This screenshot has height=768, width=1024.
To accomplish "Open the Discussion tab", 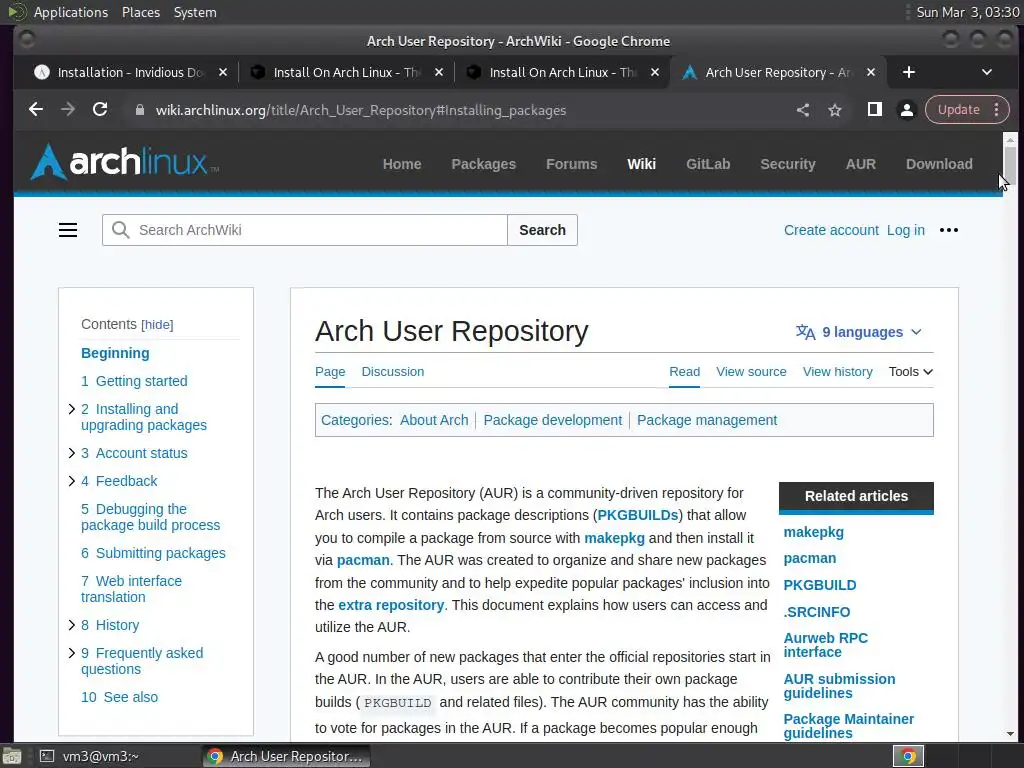I will coord(392,372).
